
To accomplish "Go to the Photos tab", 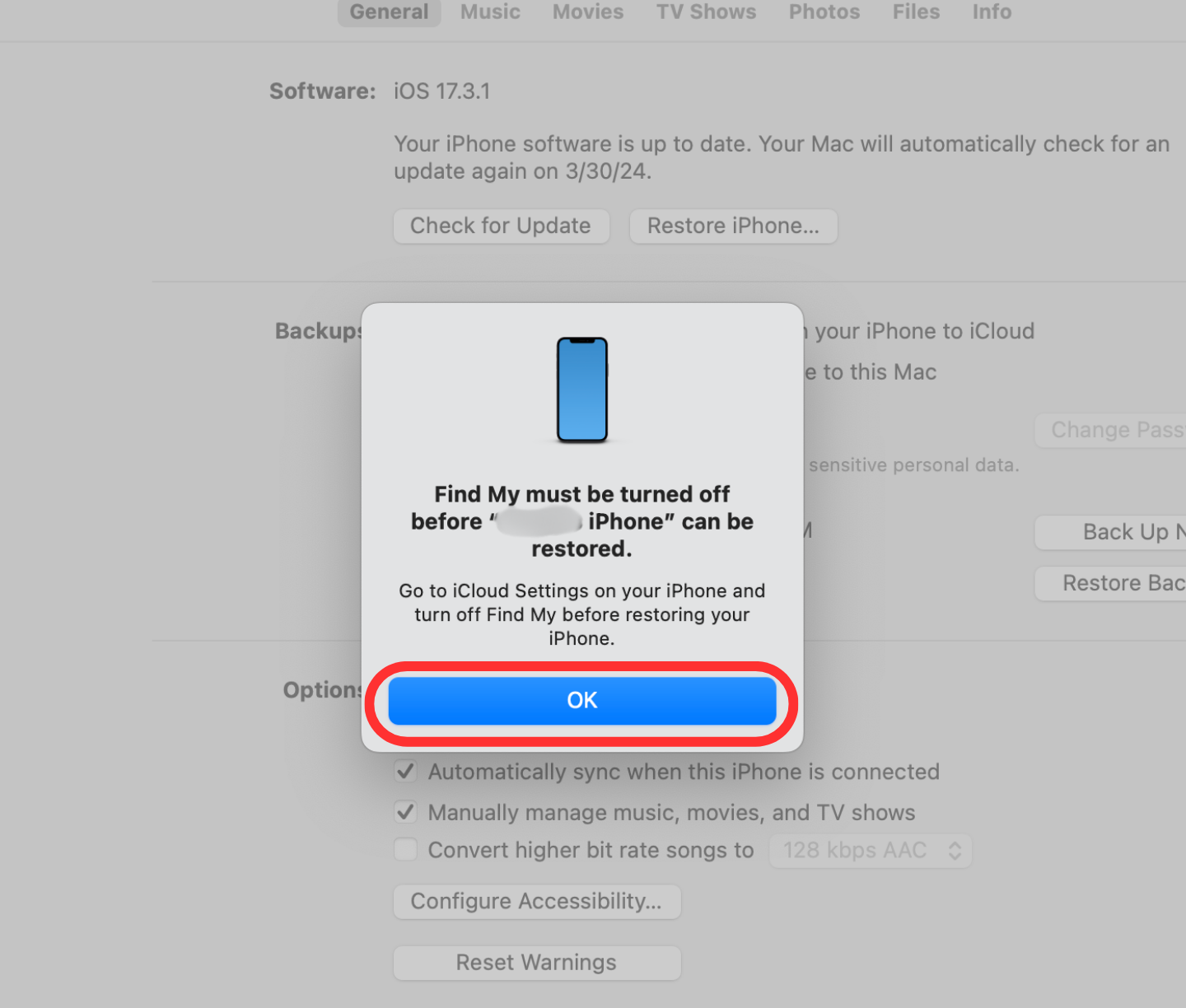I will (x=824, y=12).
